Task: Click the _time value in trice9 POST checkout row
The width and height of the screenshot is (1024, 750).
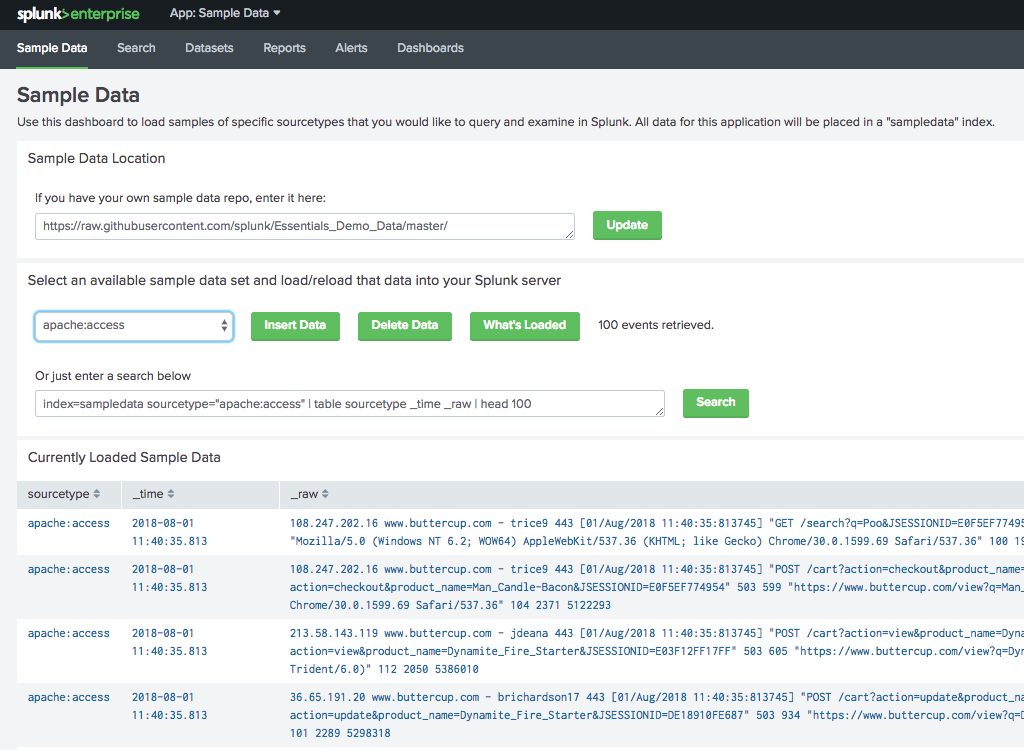Action: pyautogui.click(x=170, y=578)
